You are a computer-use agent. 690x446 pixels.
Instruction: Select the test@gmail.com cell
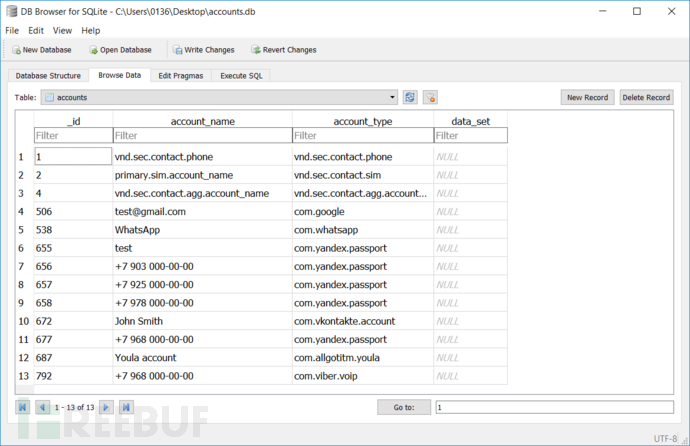[x=203, y=212]
